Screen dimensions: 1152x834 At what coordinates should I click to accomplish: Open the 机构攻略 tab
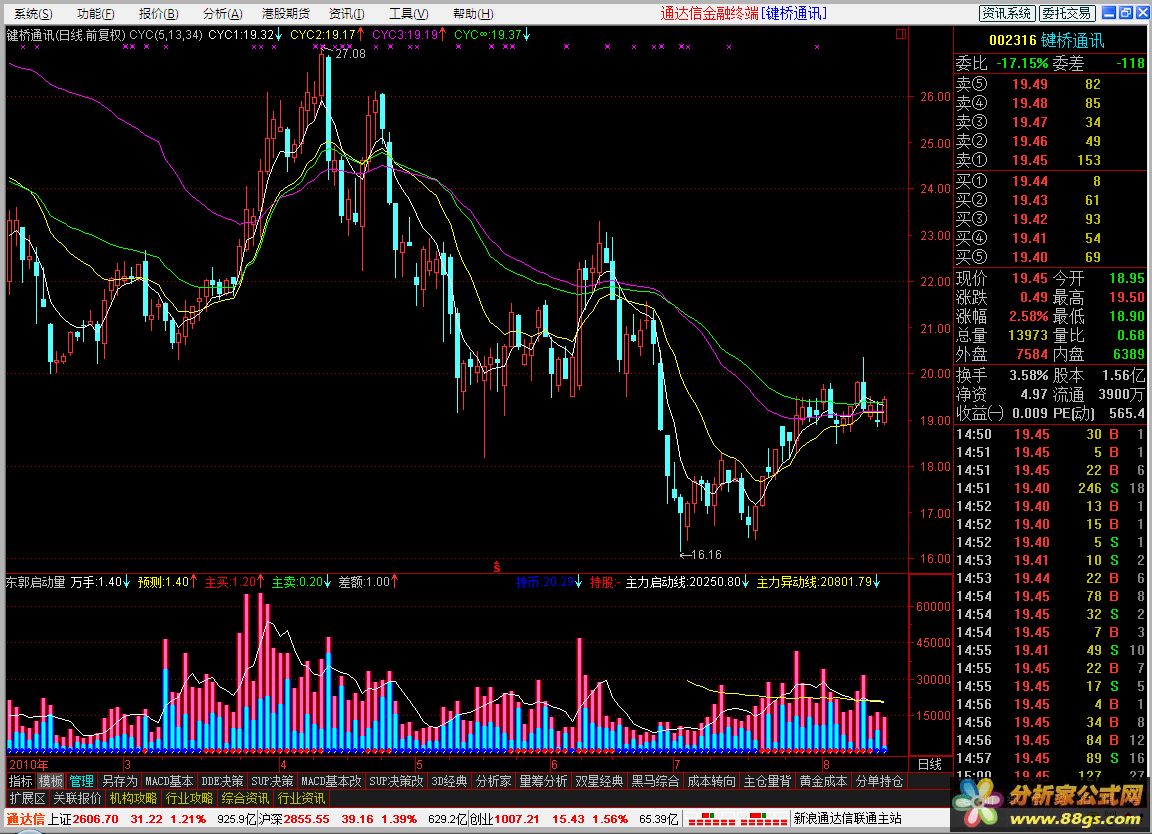pyautogui.click(x=134, y=798)
